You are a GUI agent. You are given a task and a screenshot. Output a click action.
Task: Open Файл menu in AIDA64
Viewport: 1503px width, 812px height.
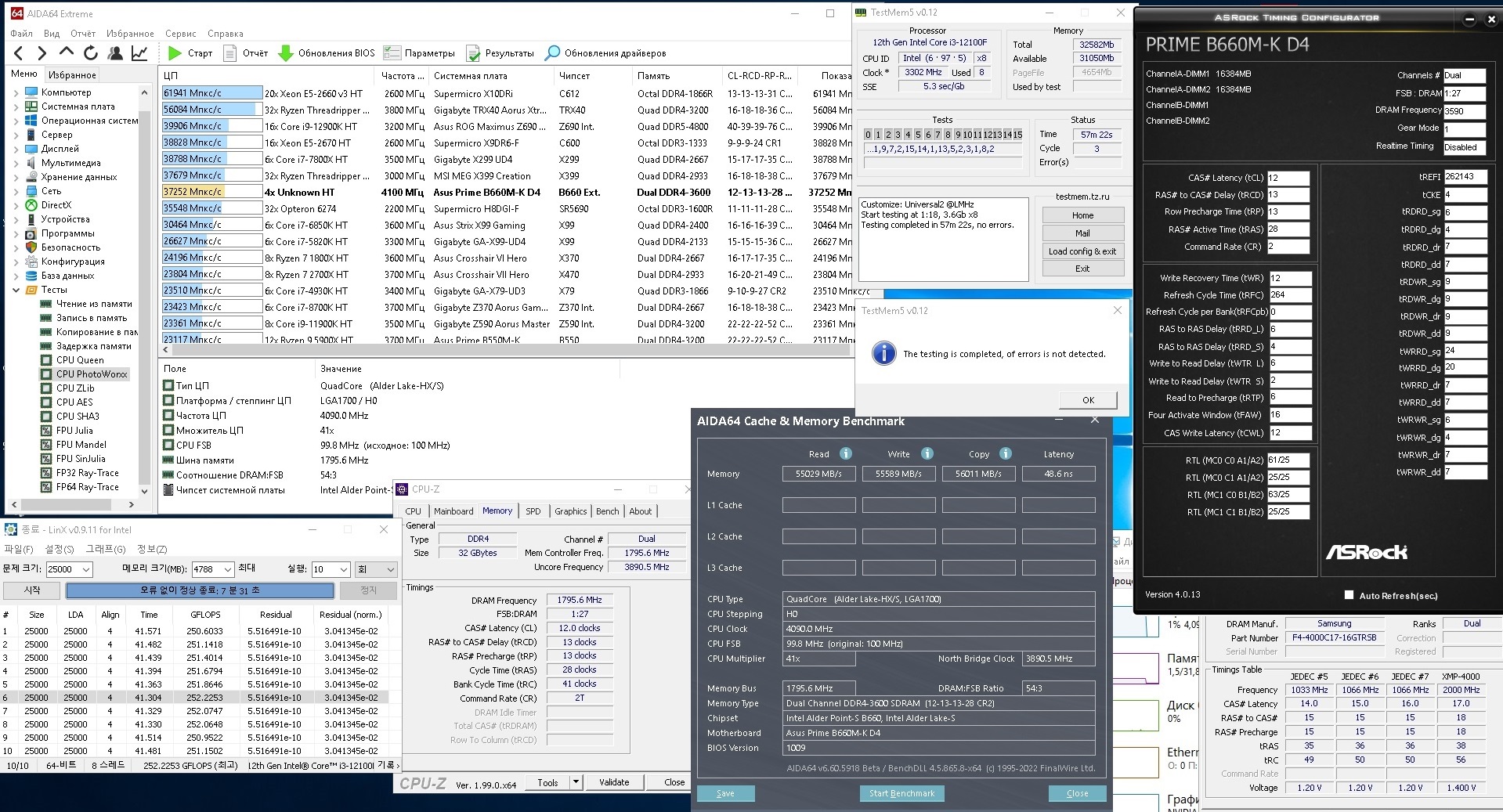click(22, 34)
